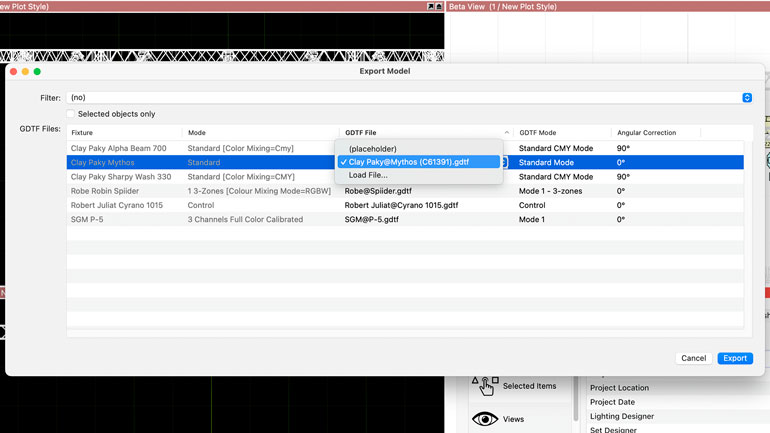Screen dimensions: 770x433
Task: Choose Load File... from the popup
Action: coord(368,175)
